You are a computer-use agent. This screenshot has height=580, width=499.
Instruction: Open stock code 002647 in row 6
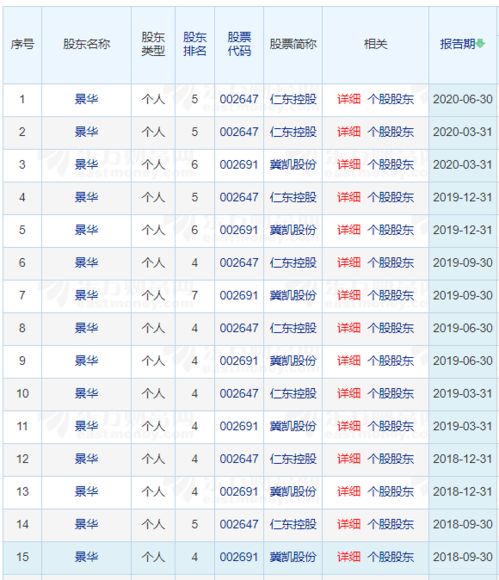(x=239, y=263)
